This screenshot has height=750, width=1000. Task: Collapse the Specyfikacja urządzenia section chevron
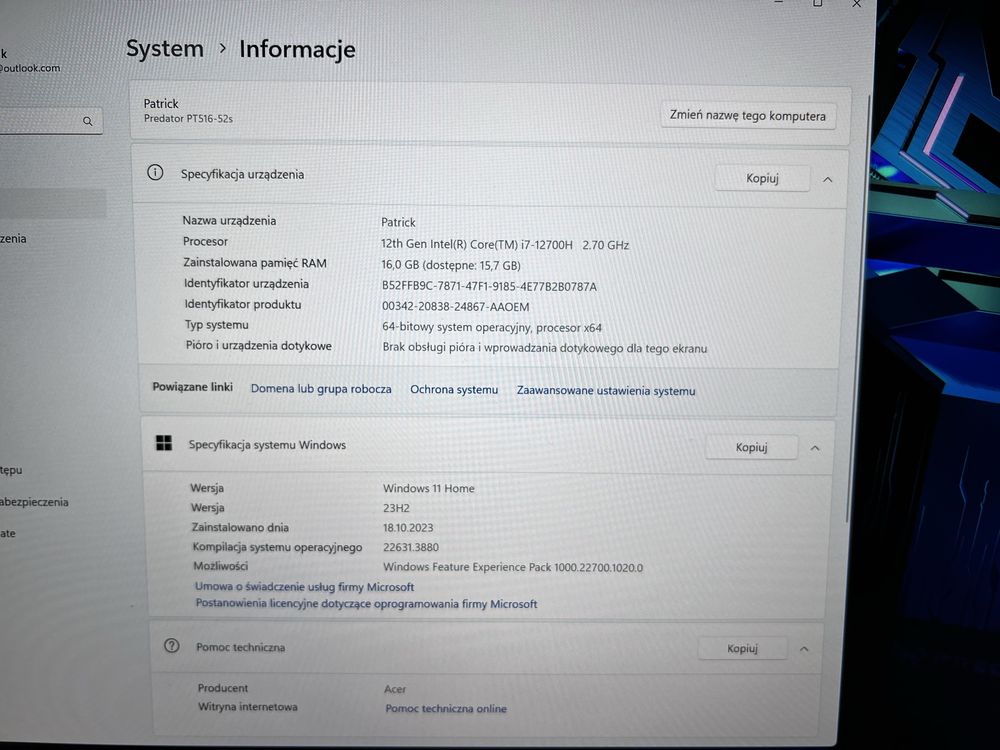[828, 179]
